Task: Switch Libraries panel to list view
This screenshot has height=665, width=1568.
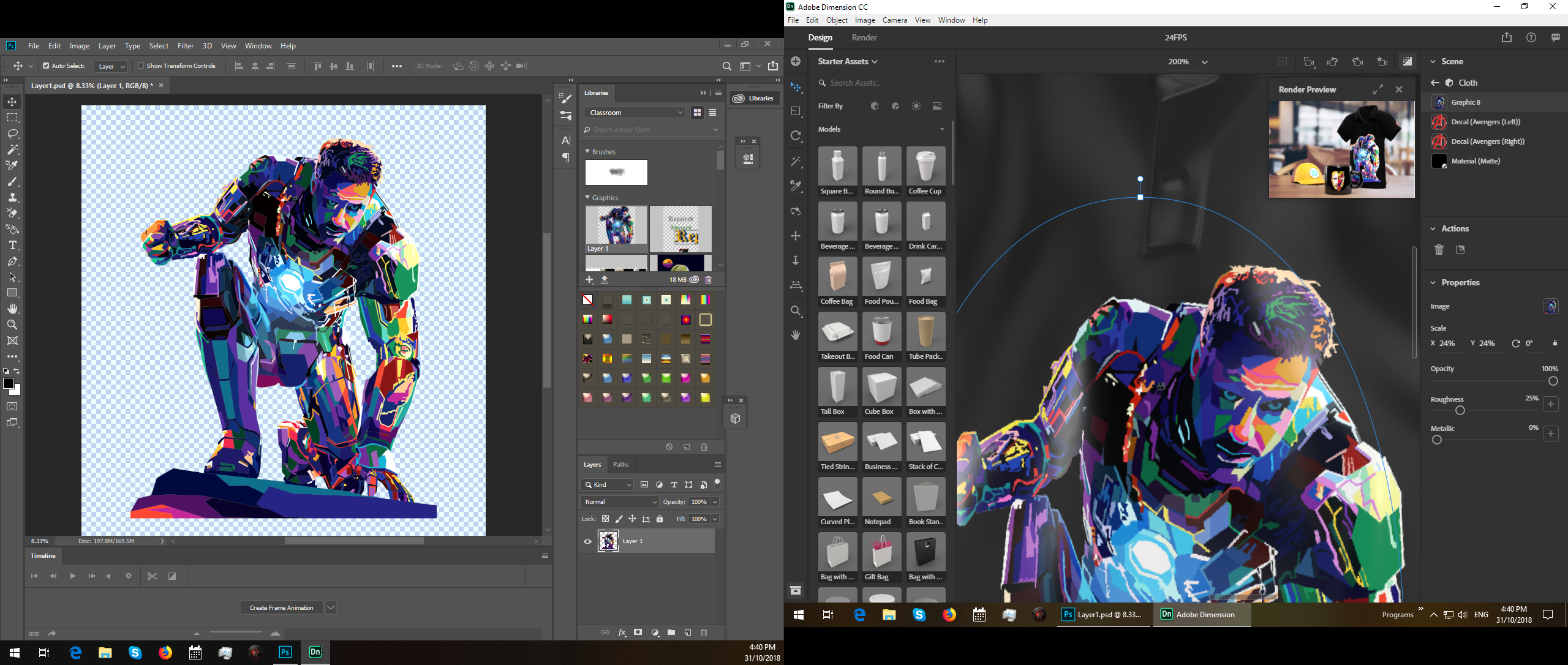Action: 712,113
